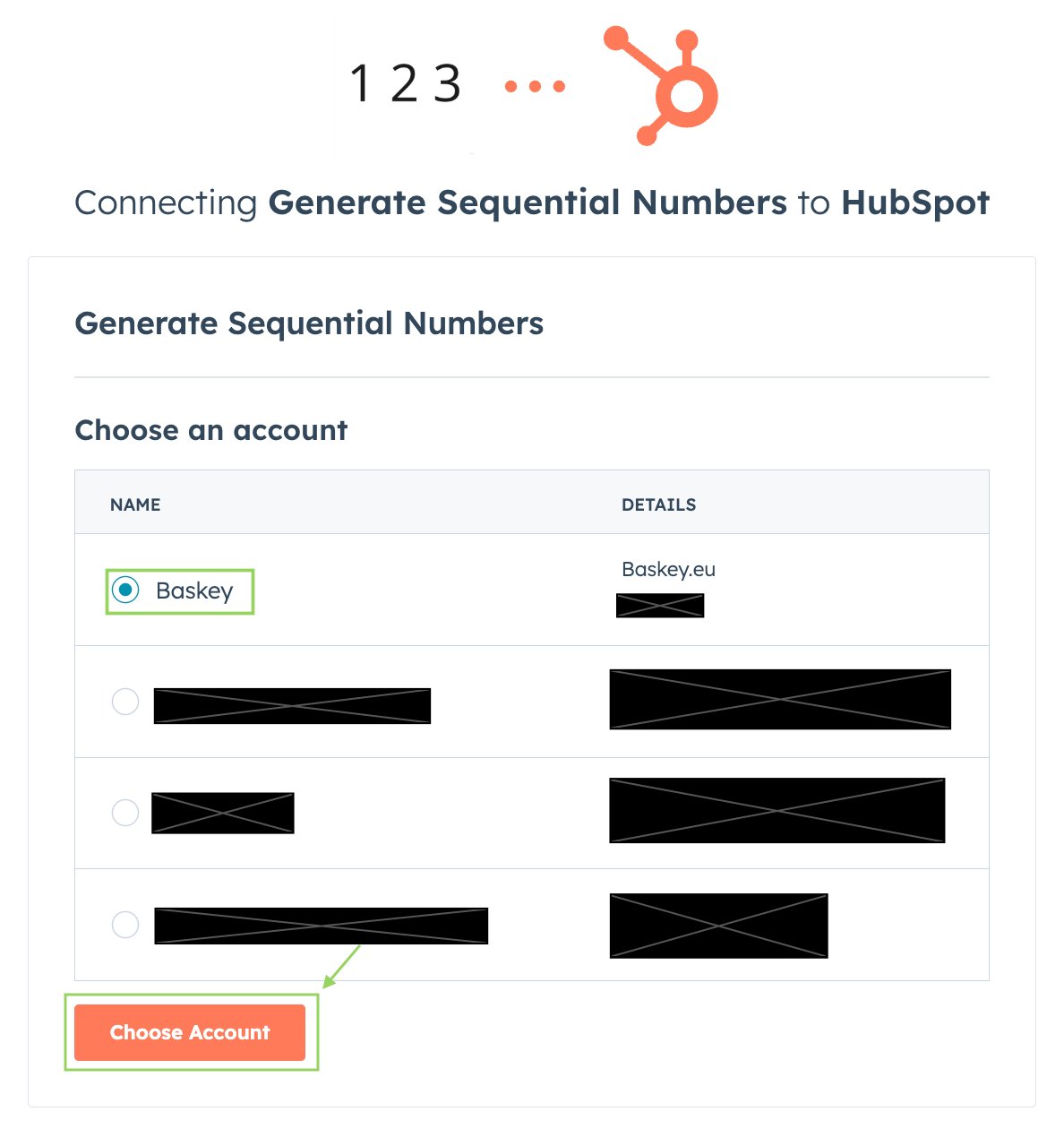This screenshot has height=1129, width=1064.
Task: Click the small redacted box under Baskey.eu
Action: [x=660, y=606]
